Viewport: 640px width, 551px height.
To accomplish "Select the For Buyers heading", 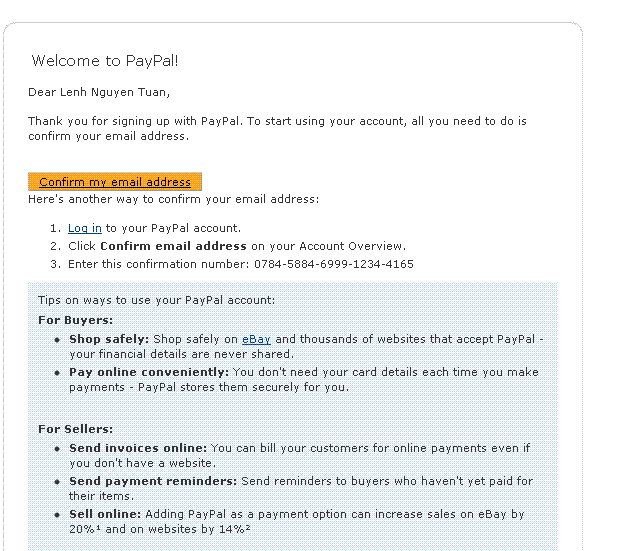I will [76, 320].
